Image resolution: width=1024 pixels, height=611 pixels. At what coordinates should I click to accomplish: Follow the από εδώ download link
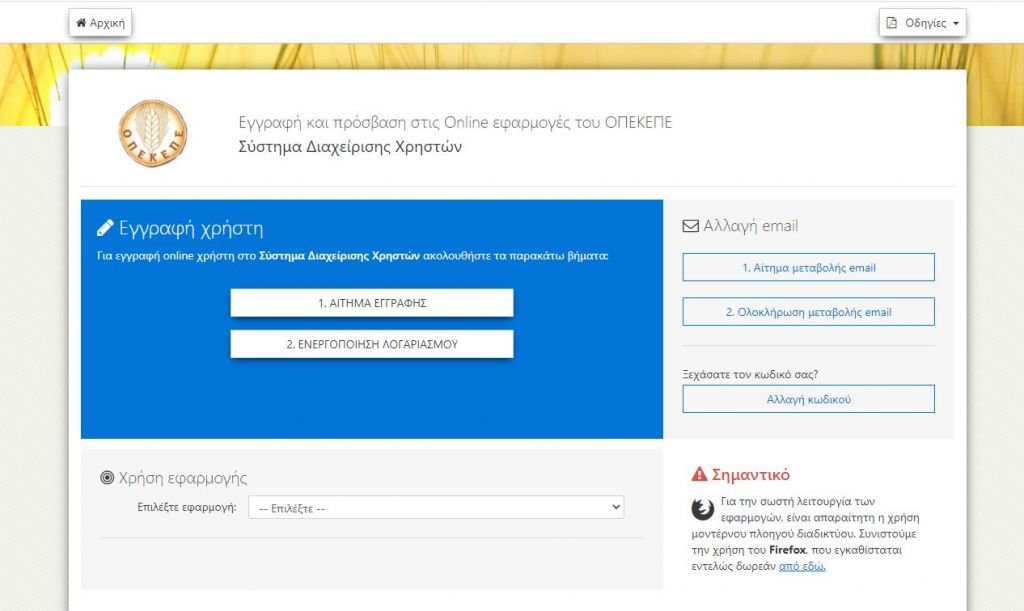pos(802,566)
